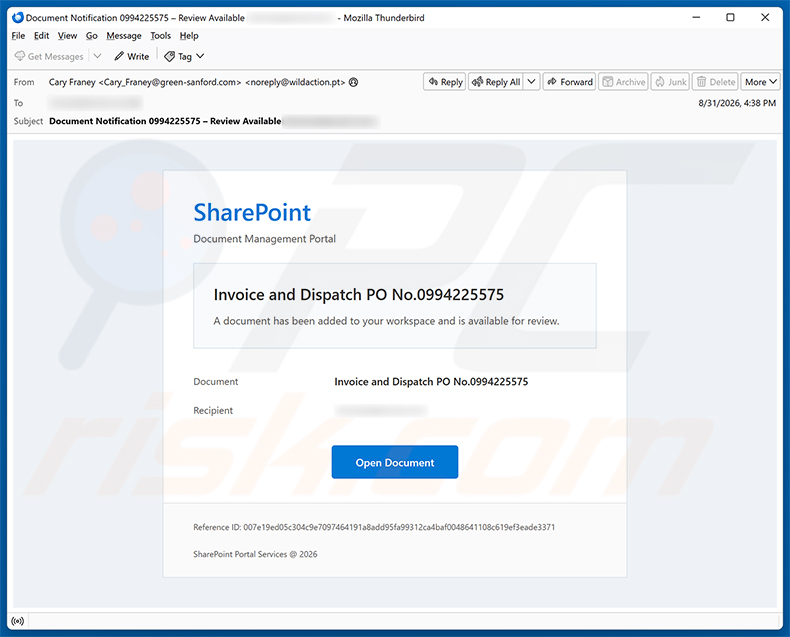790x637 pixels.
Task: Reply to the email
Action: (445, 82)
